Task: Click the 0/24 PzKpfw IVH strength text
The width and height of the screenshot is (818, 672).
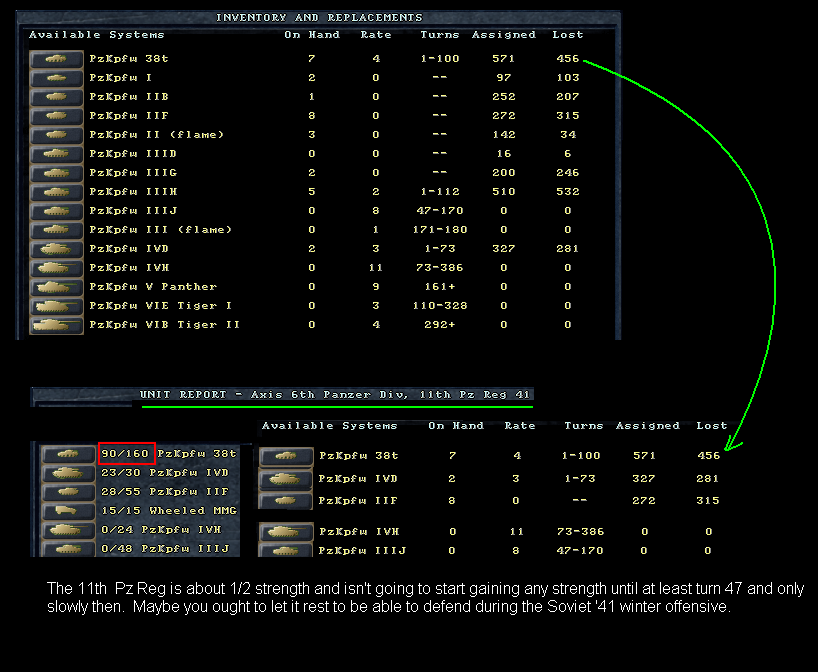Action: coord(161,530)
